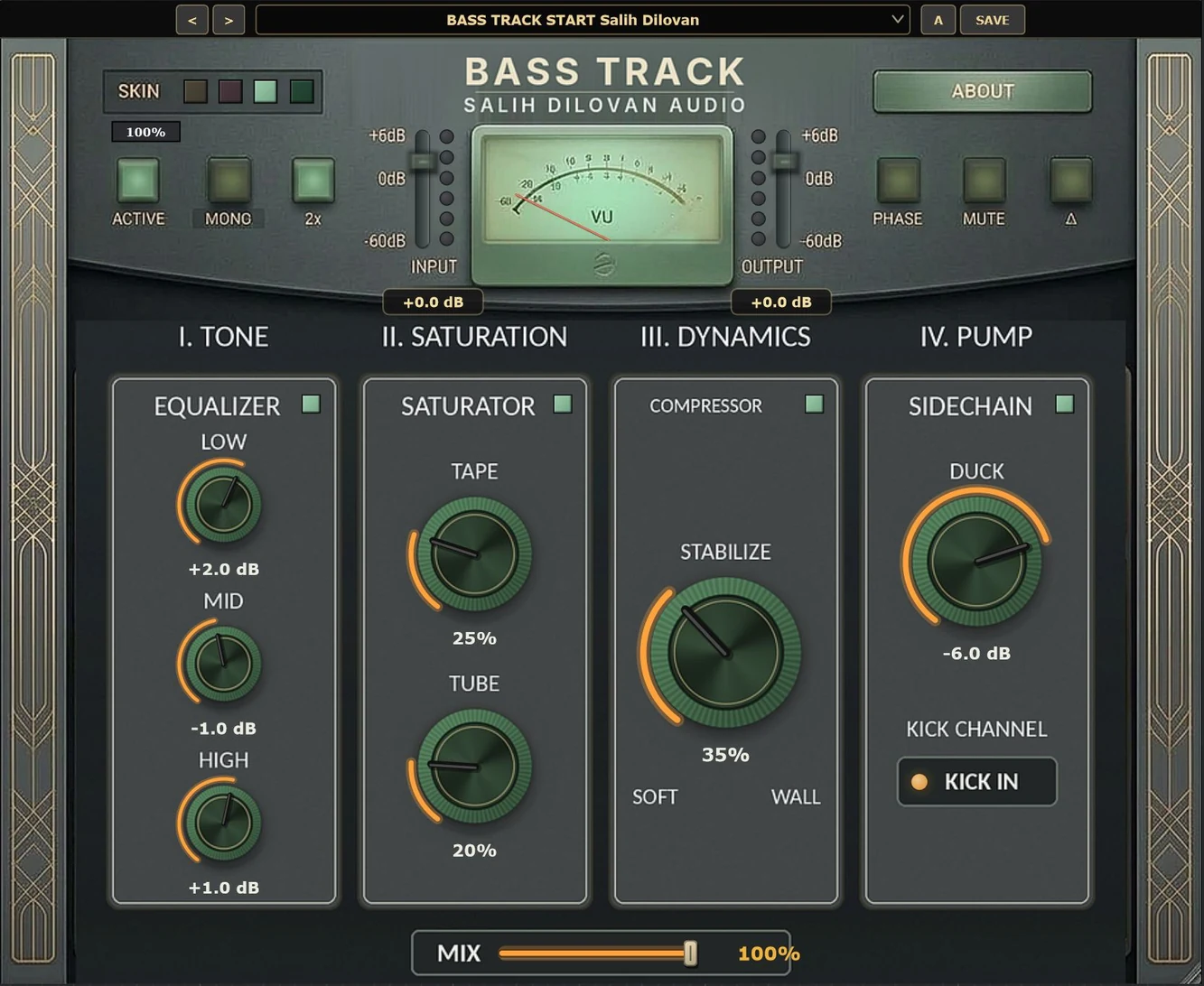This screenshot has width=1204, height=986.
Task: Click the STABILIZE compressor knob
Action: pyautogui.click(x=725, y=652)
